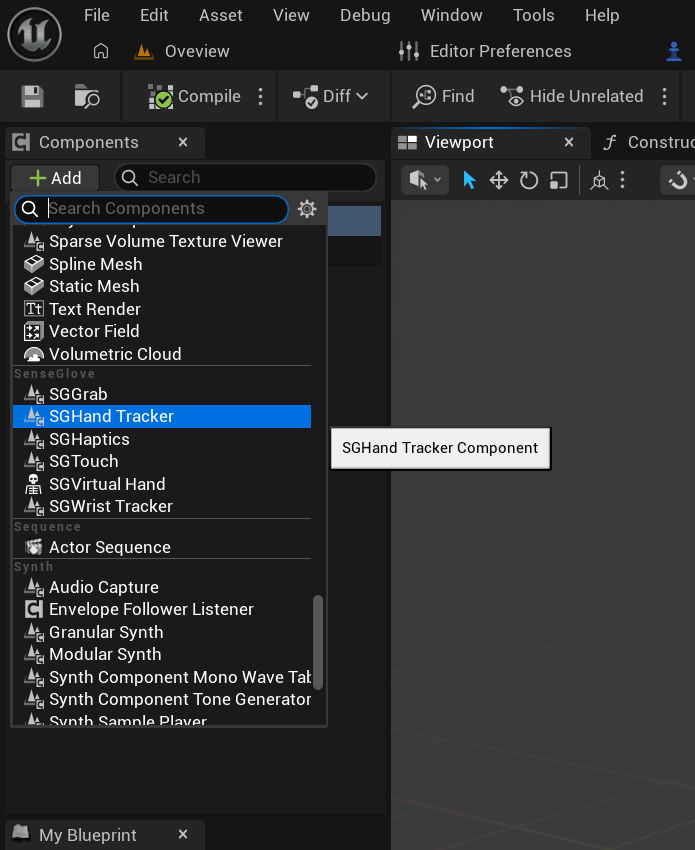Add a Text Render component

(x=162, y=309)
